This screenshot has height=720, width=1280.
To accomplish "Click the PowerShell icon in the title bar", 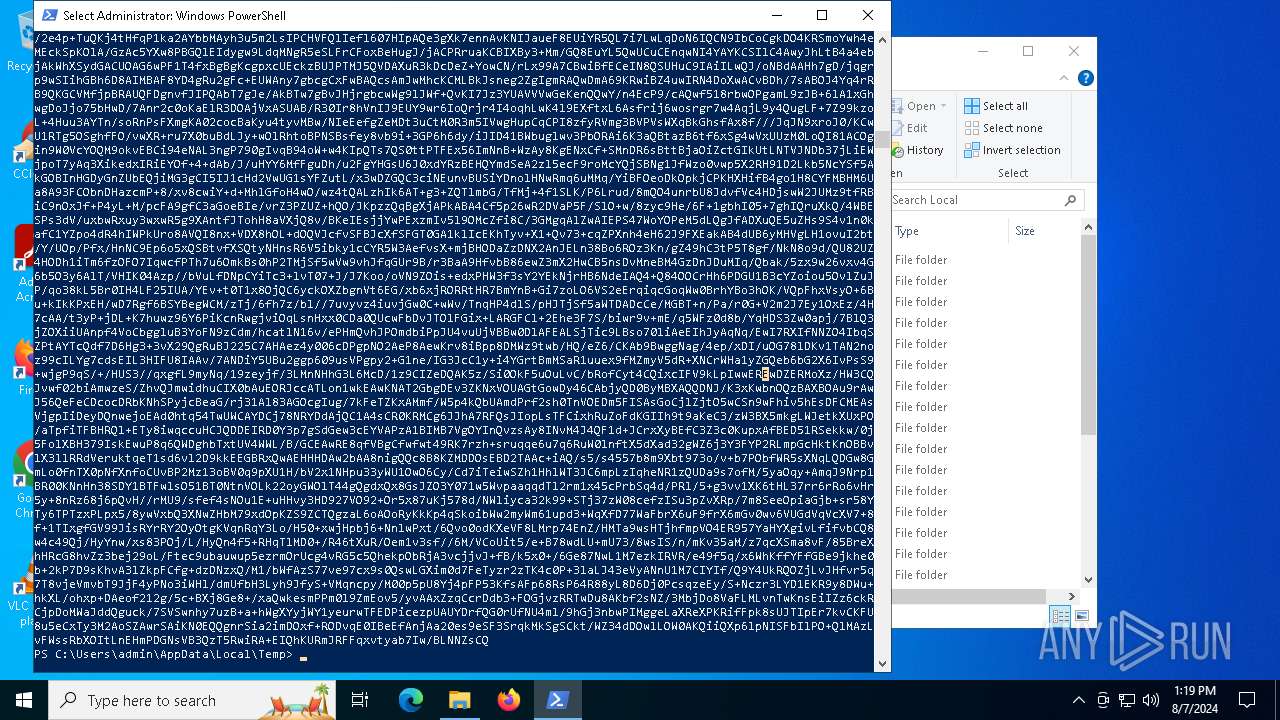I will (x=49, y=15).
